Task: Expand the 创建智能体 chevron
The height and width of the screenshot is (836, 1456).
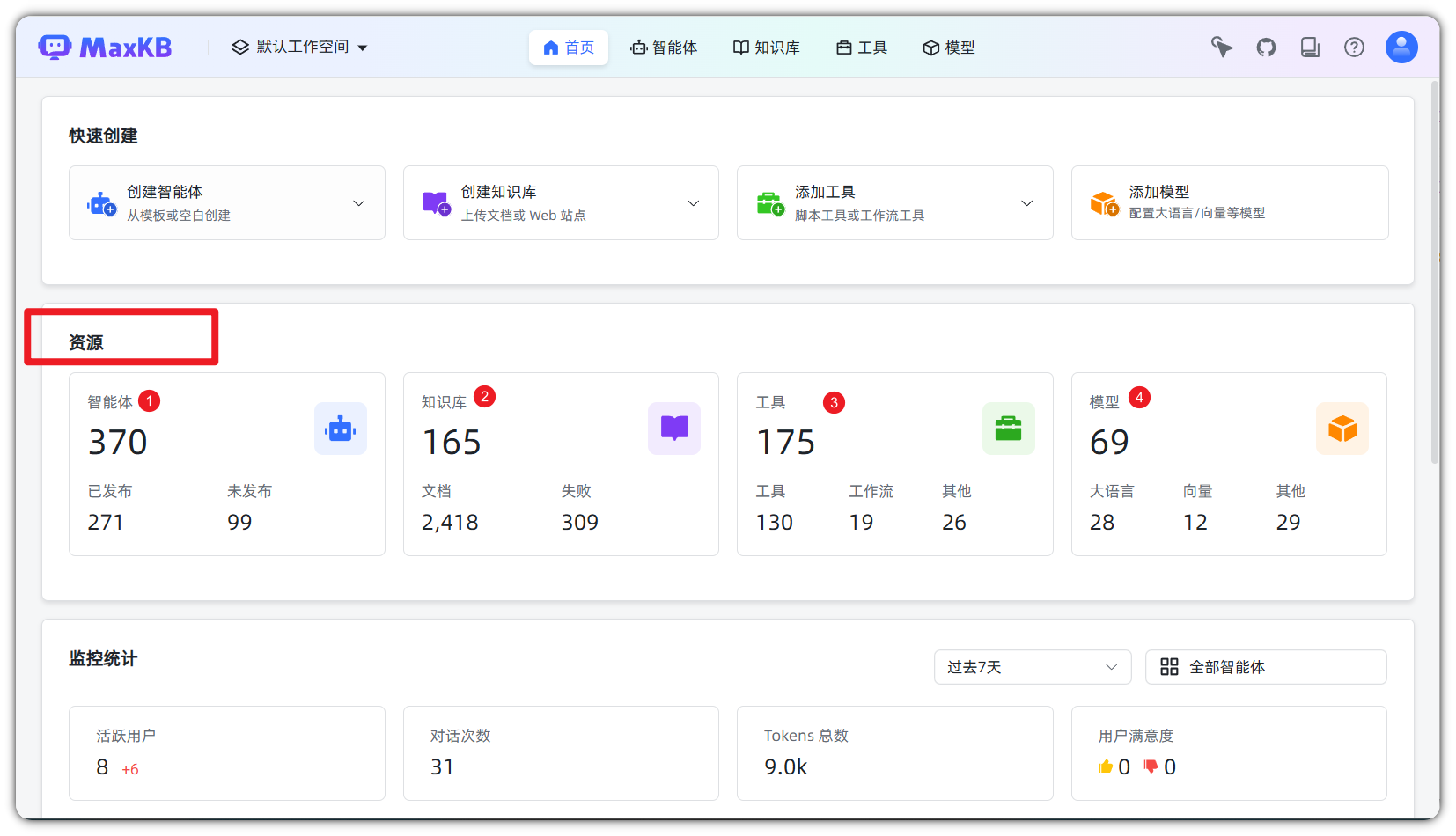Action: [x=359, y=203]
